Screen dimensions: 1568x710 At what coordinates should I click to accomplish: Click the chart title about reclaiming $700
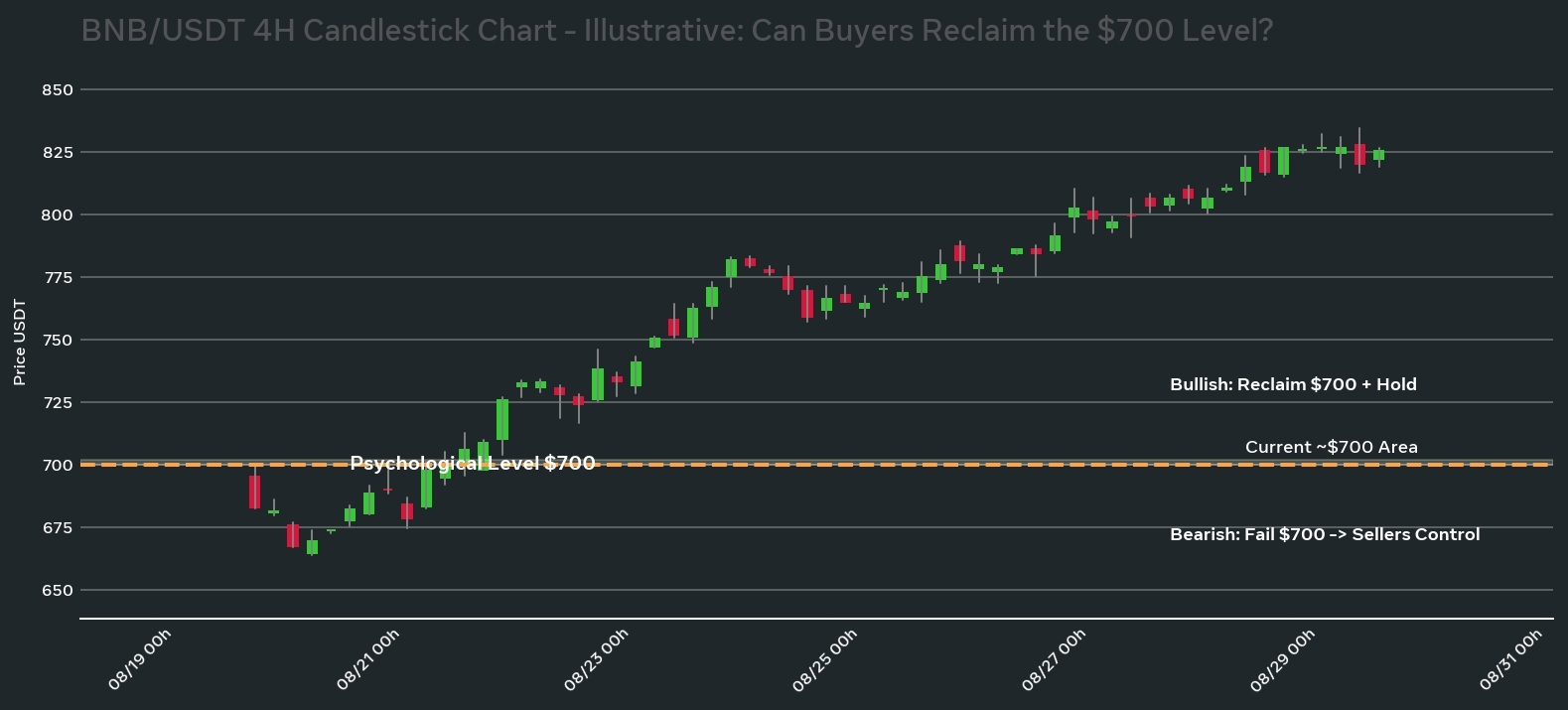(x=676, y=31)
